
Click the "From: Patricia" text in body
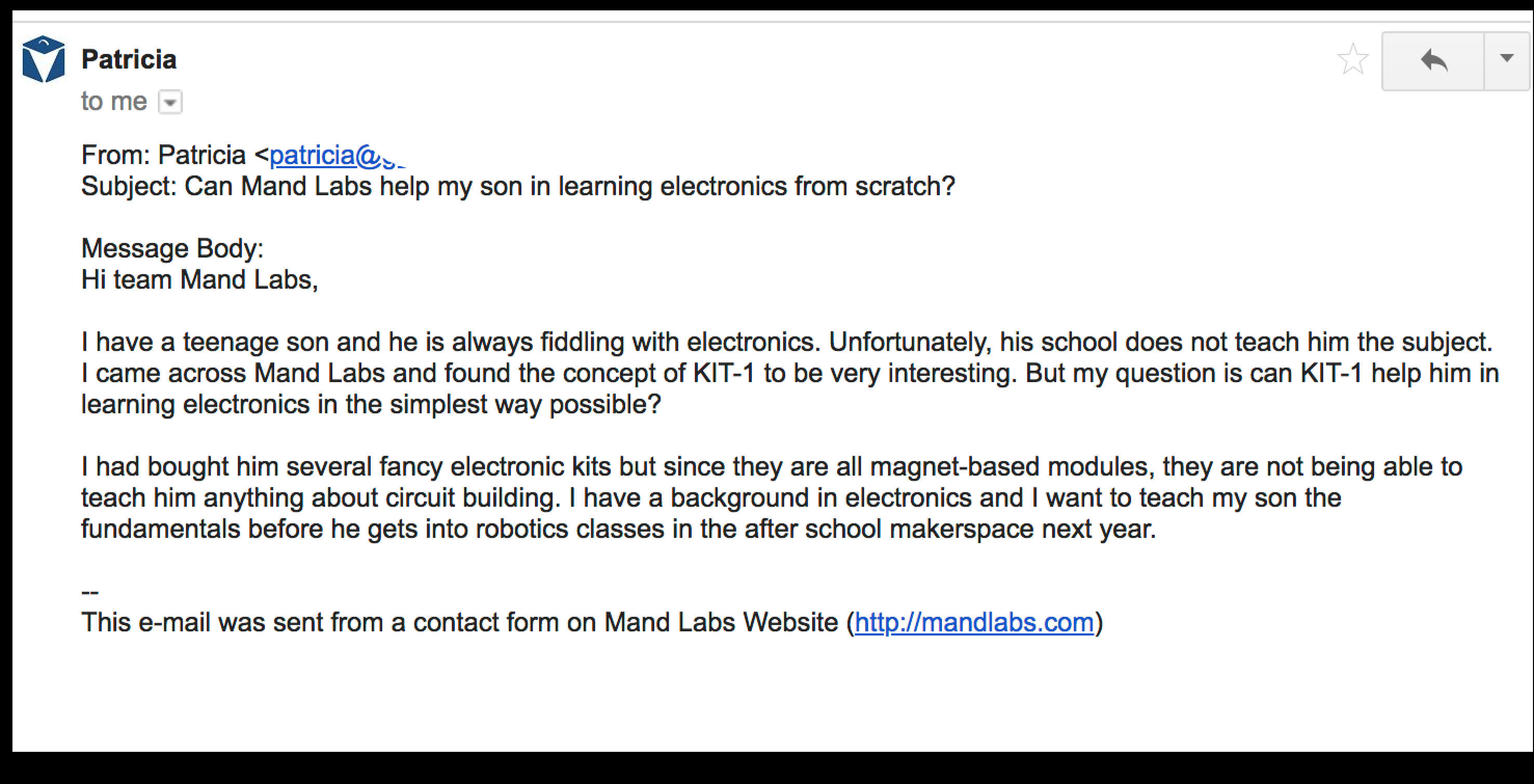point(163,155)
